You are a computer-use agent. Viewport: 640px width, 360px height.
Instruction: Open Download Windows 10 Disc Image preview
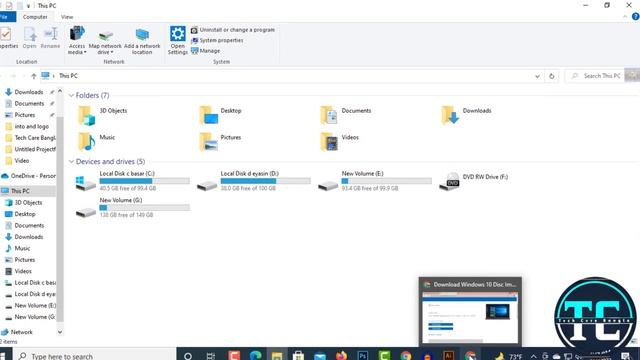pos(470,311)
